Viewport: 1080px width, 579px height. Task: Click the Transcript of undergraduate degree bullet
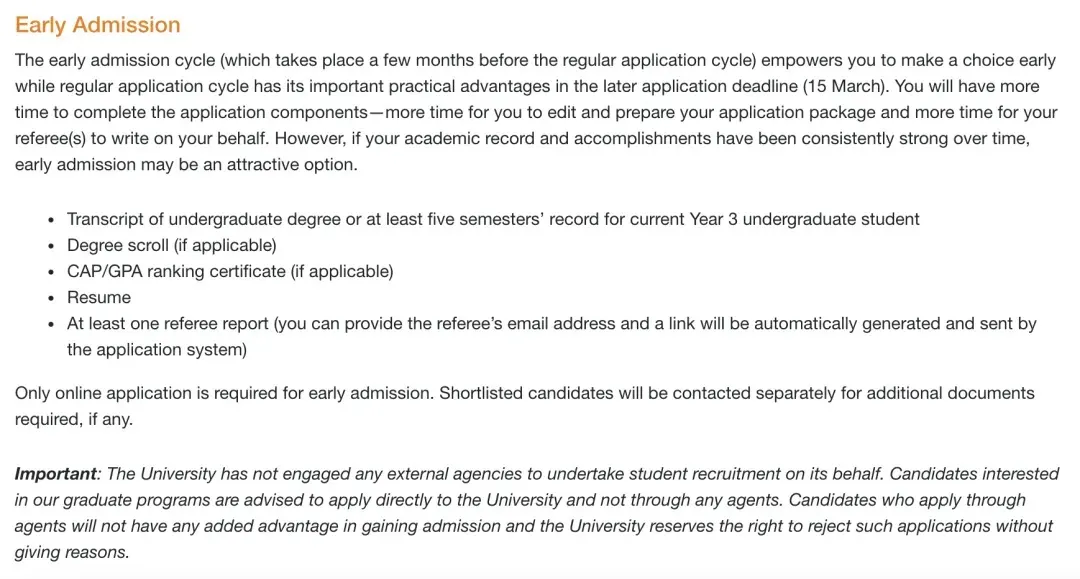(x=300, y=219)
